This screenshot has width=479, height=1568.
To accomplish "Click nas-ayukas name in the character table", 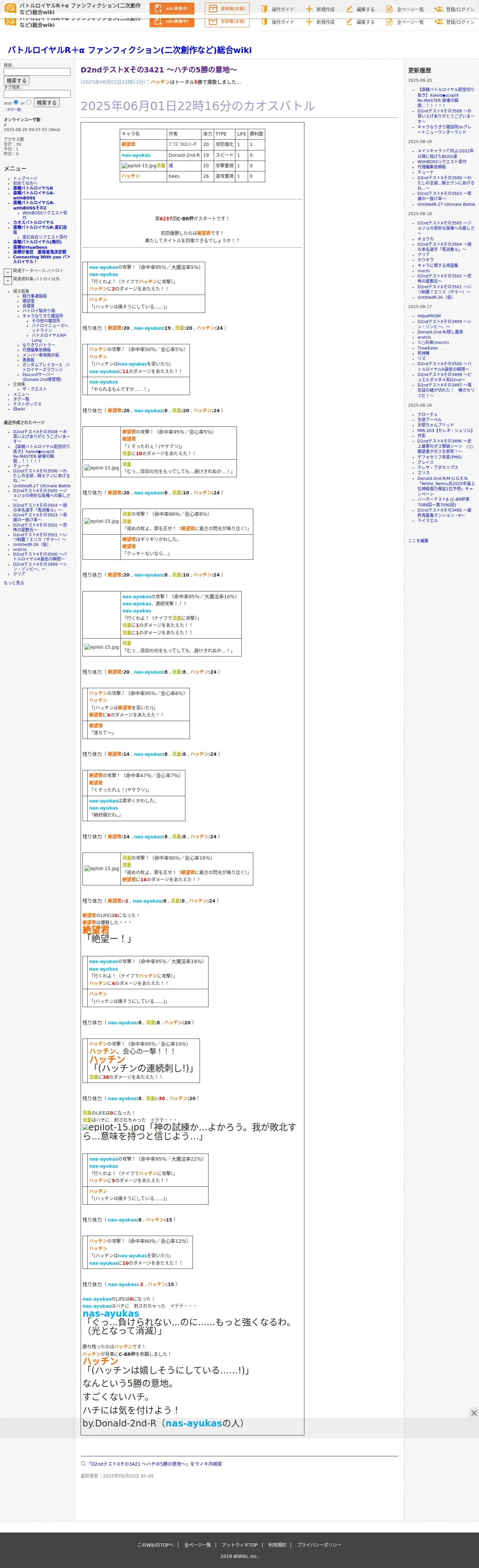I will tap(135, 155).
